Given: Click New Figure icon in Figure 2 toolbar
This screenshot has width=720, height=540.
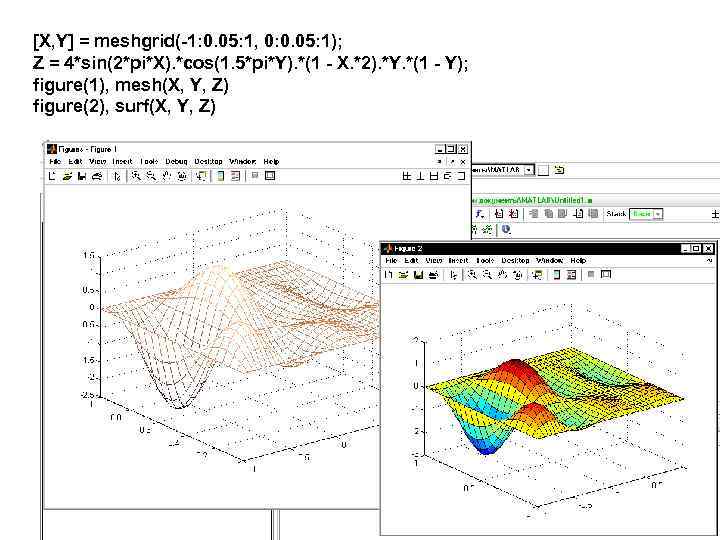Looking at the screenshot, I should (388, 275).
